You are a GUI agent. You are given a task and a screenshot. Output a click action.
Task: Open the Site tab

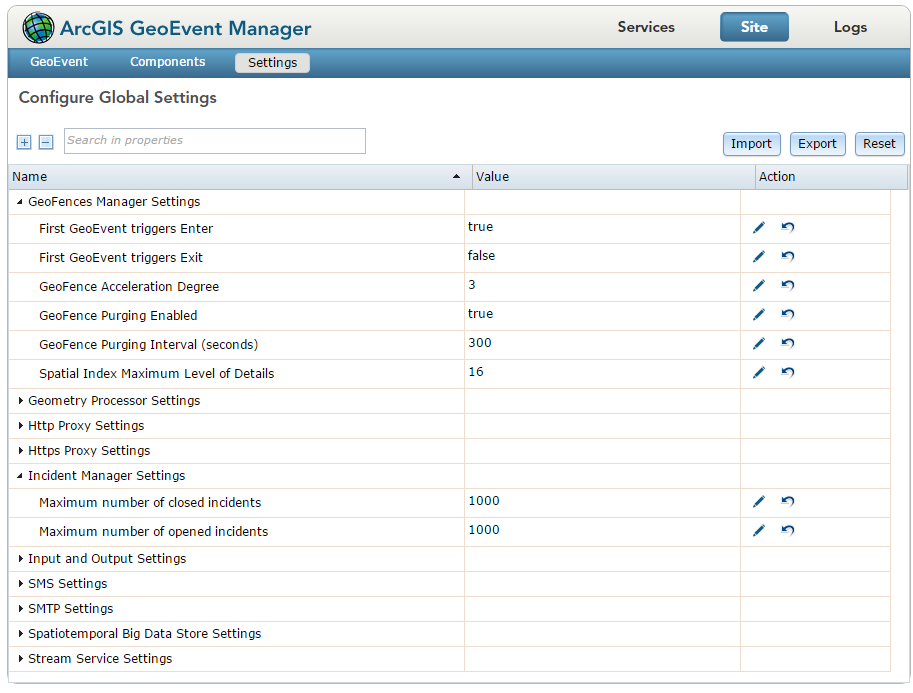pyautogui.click(x=754, y=27)
